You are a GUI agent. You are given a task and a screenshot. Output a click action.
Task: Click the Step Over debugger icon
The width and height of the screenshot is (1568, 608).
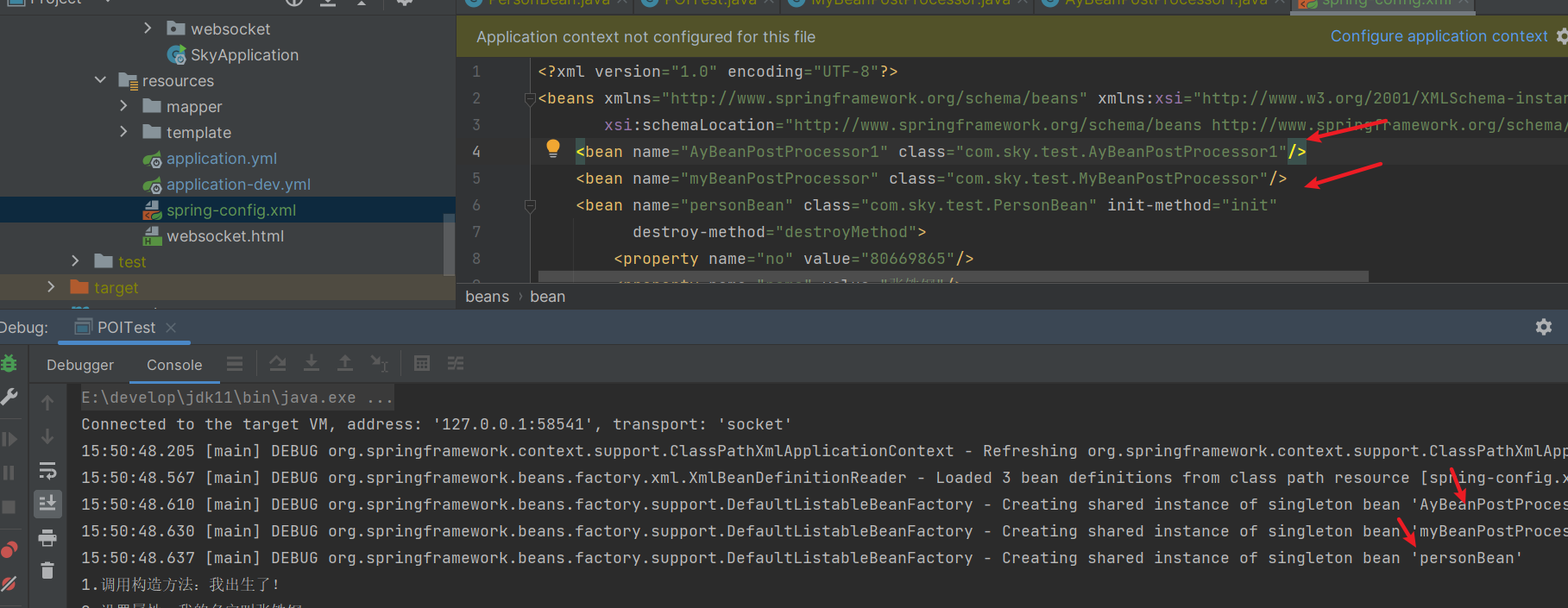coord(277,364)
